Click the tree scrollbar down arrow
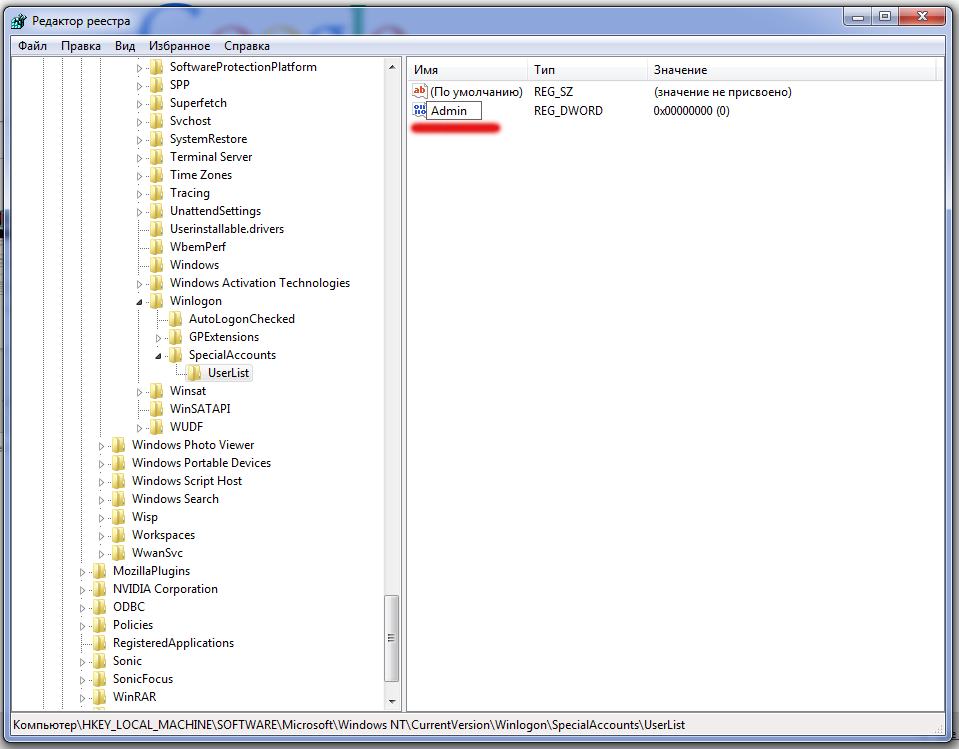 click(x=392, y=701)
